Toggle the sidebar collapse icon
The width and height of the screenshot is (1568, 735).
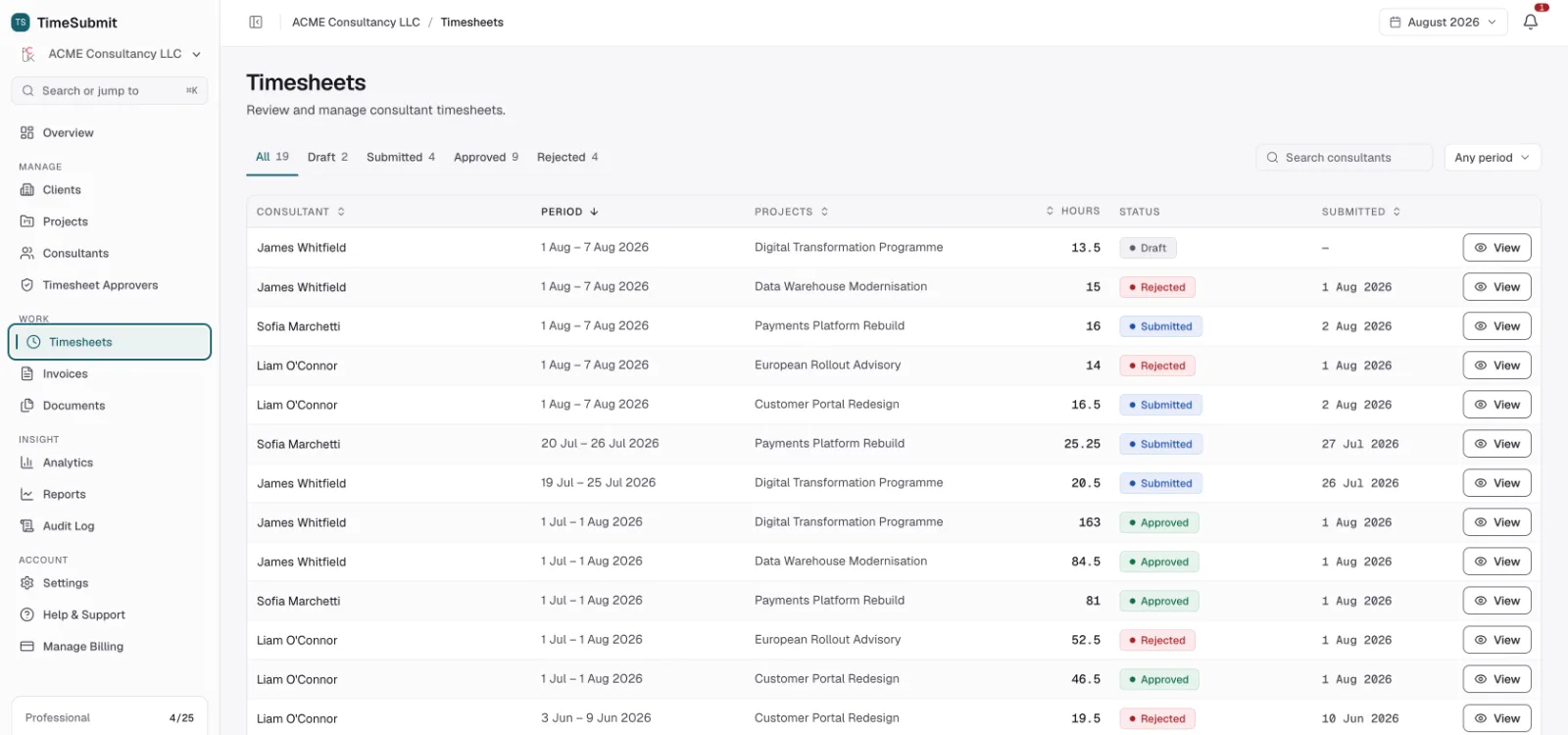[x=256, y=23]
